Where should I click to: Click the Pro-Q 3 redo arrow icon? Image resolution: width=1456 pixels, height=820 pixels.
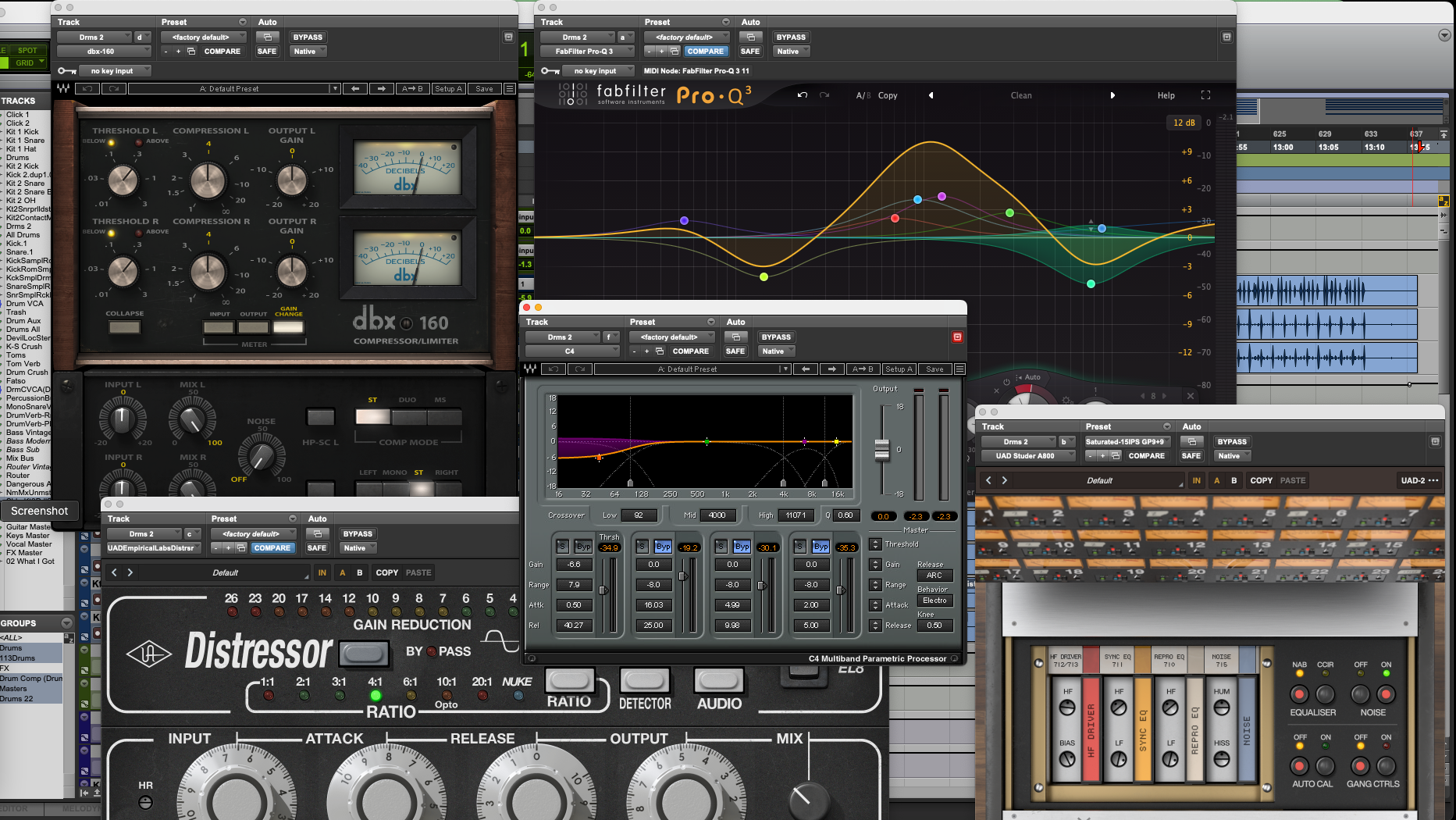[824, 95]
